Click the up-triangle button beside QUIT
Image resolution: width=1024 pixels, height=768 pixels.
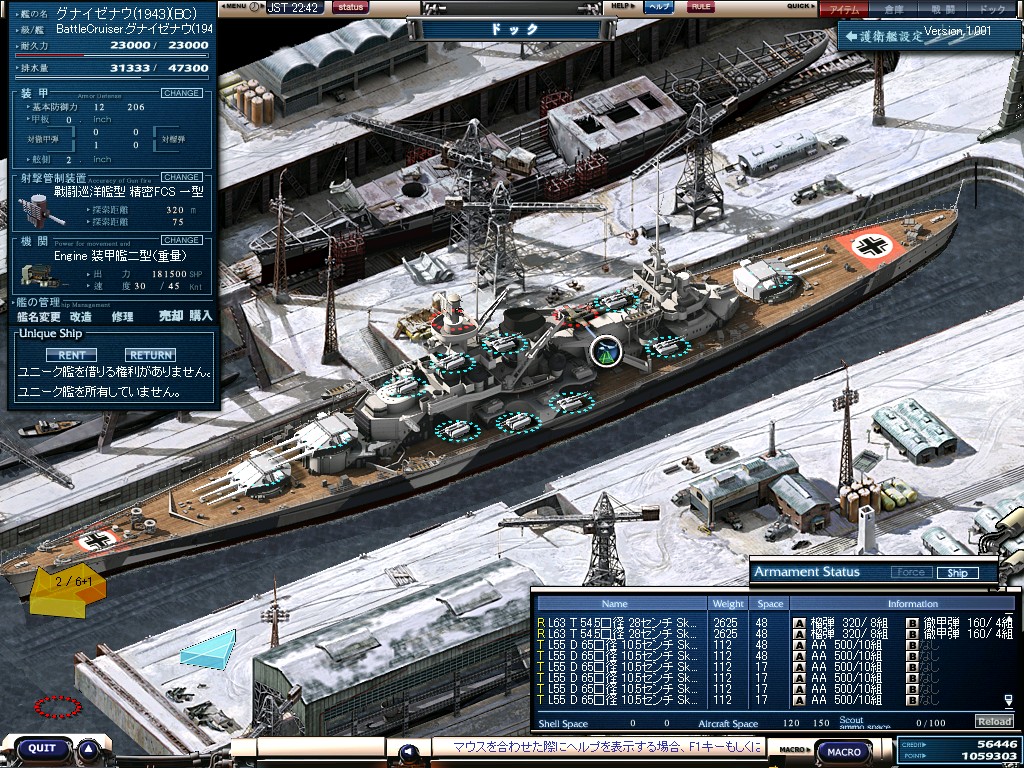pyautogui.click(x=89, y=749)
